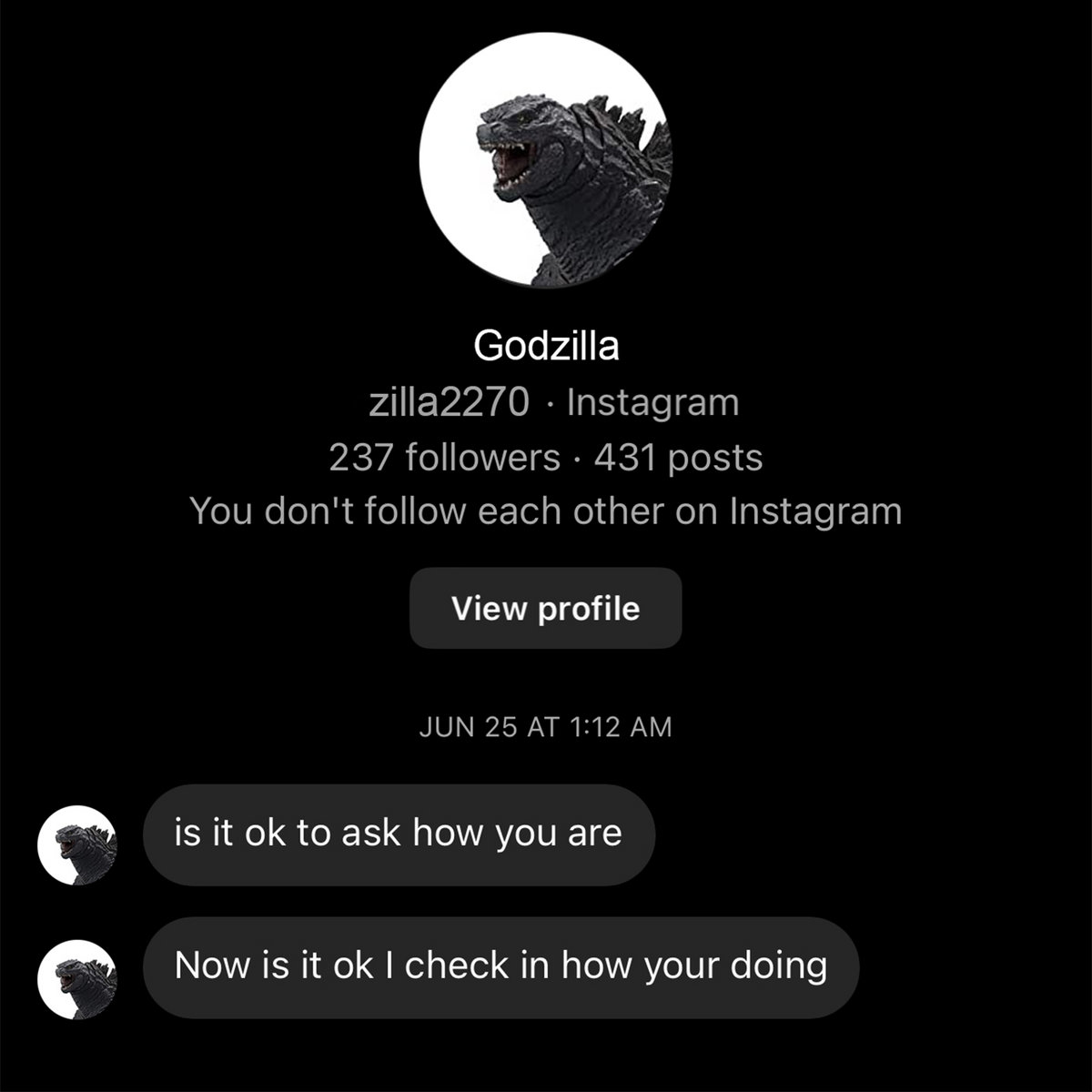Tap the Instagram label next to the username
Viewport: 1092px width, 1092px height.
[x=652, y=401]
